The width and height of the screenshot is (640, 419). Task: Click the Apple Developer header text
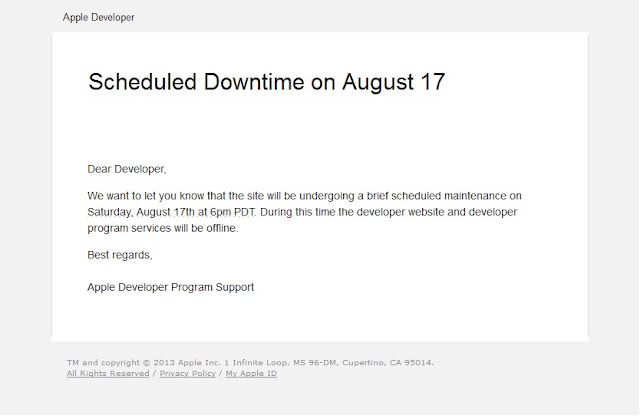[98, 18]
